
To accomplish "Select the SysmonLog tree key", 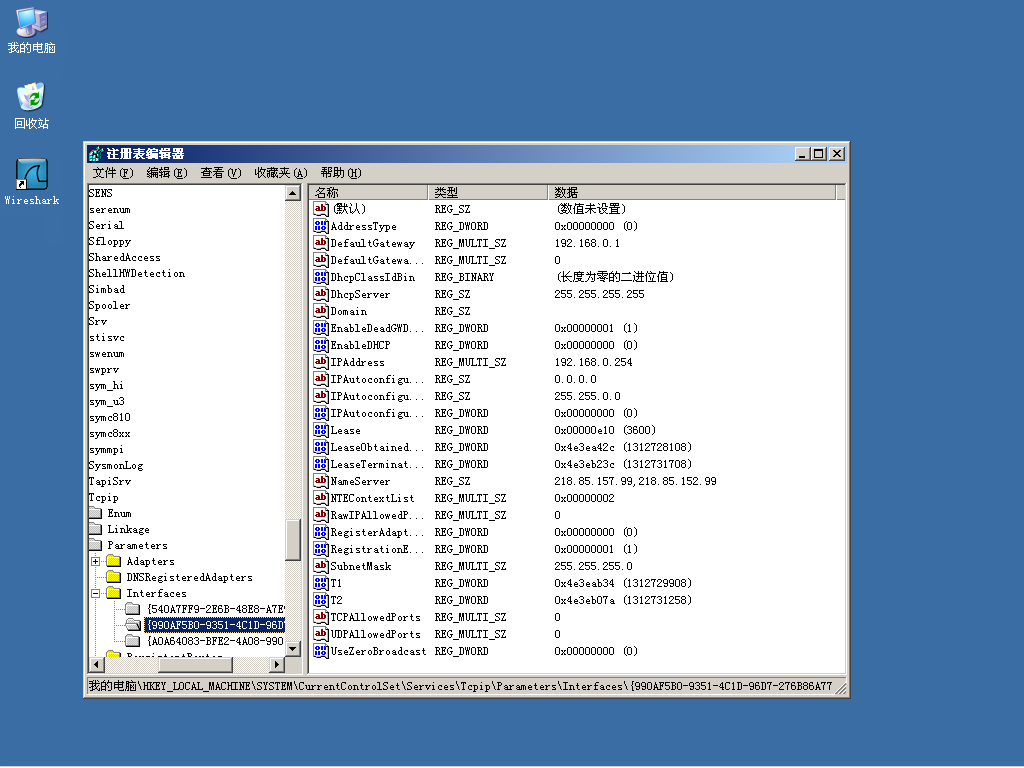I will click(x=116, y=465).
